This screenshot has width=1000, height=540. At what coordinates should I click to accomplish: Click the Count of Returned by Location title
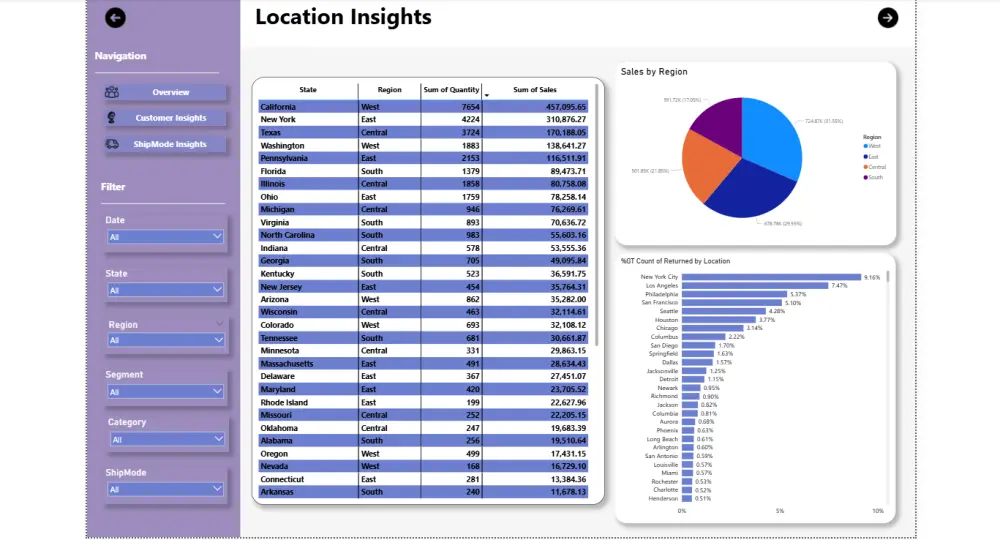coord(675,261)
